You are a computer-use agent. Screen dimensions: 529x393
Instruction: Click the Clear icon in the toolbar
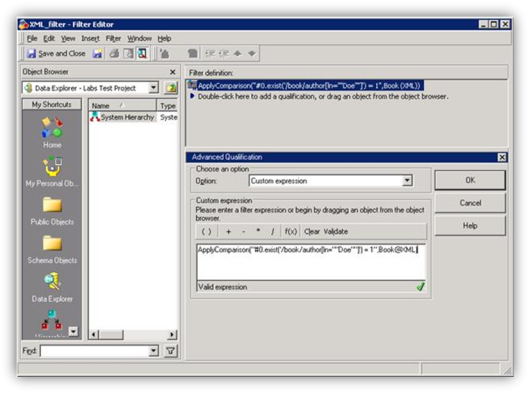164,53
